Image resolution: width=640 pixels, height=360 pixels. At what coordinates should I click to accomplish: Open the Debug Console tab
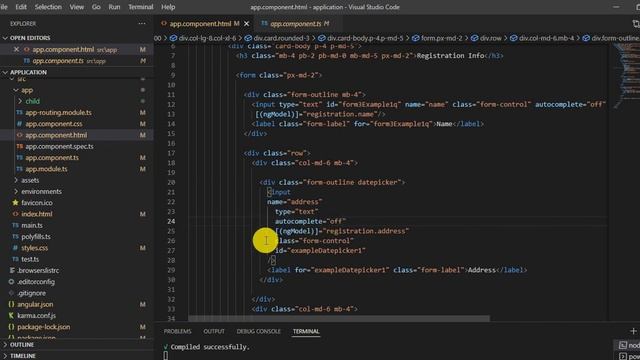click(x=258, y=331)
